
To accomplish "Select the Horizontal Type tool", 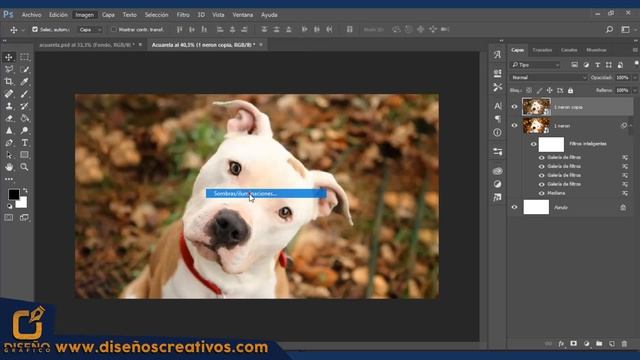I will pos(24,143).
